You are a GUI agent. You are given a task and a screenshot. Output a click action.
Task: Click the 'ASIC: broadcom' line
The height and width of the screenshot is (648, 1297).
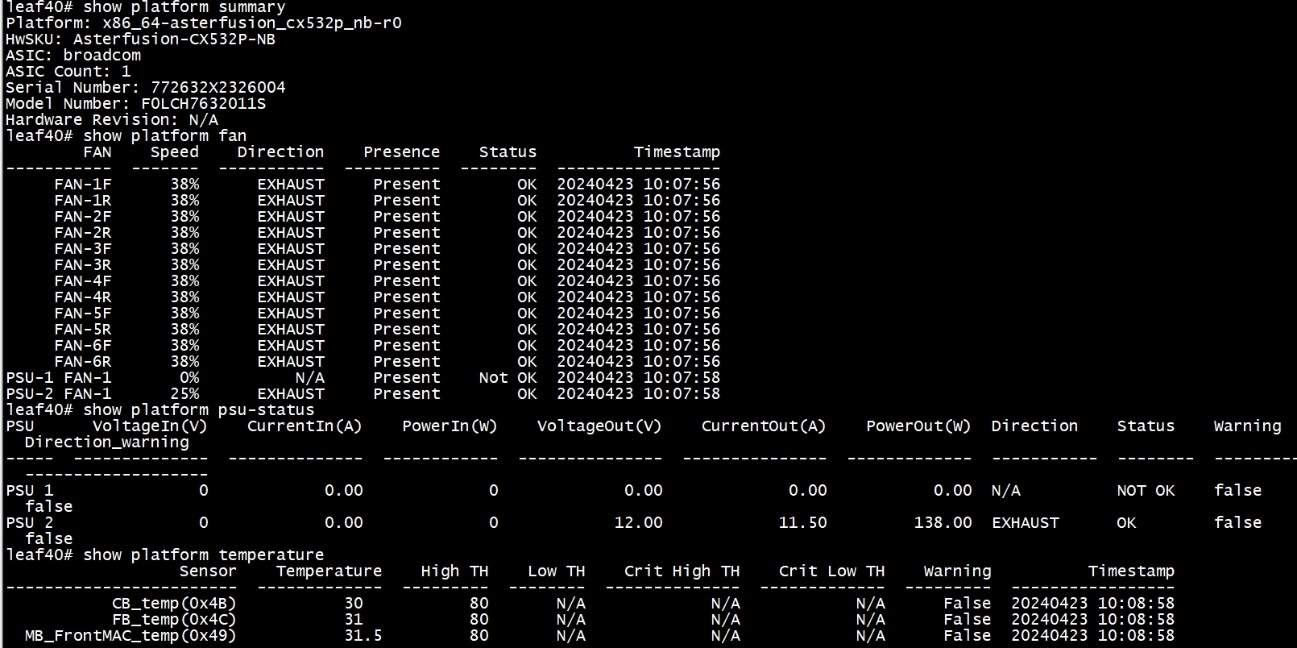(73, 56)
